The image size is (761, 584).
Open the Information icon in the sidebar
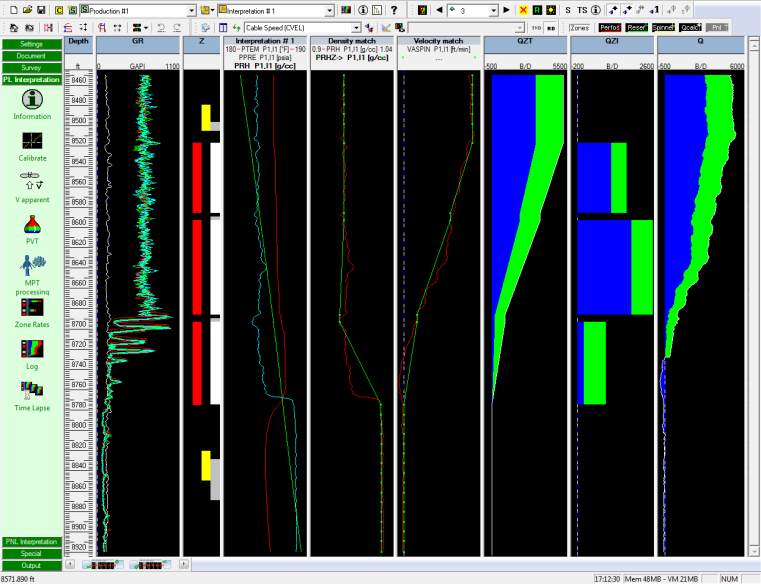[32, 100]
